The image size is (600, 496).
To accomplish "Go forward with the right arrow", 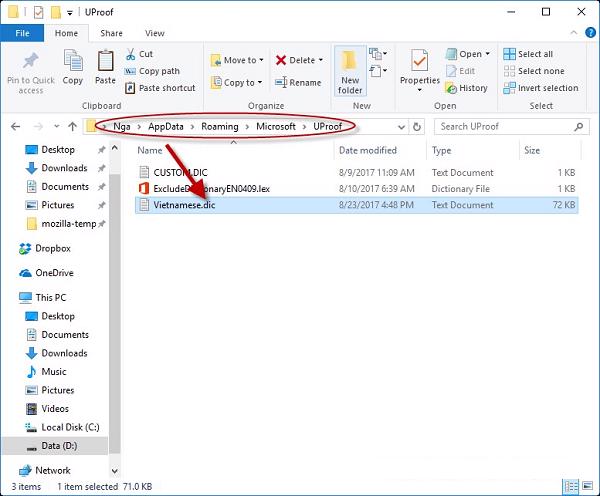I will tap(38, 127).
